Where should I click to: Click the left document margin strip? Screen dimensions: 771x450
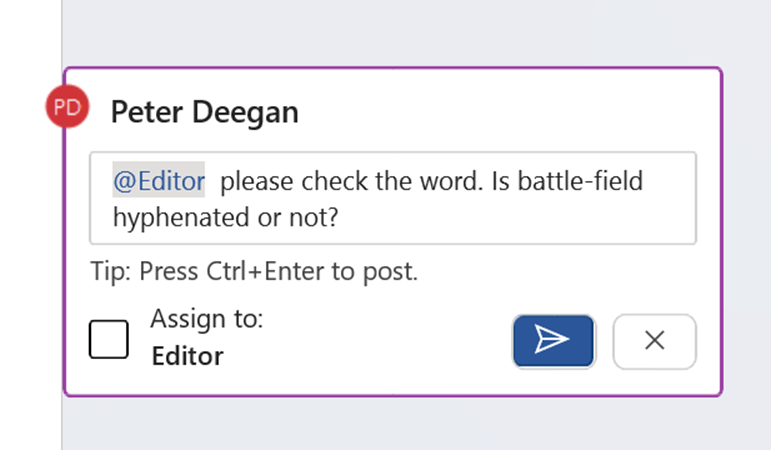click(x=30, y=250)
